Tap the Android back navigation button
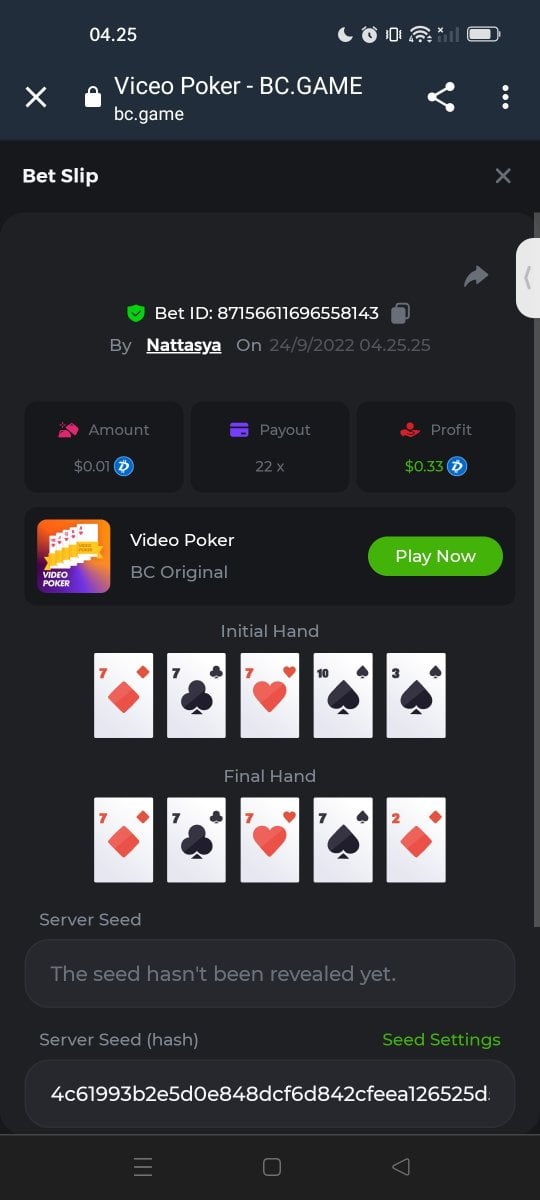Image resolution: width=540 pixels, height=1200 pixels. point(401,1167)
